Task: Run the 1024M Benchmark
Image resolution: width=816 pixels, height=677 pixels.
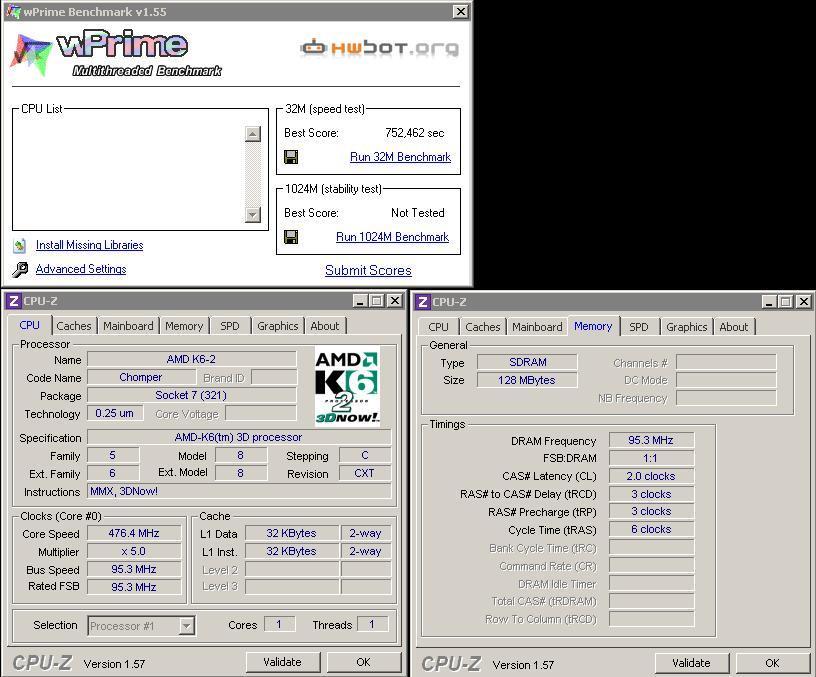Action: coord(392,237)
